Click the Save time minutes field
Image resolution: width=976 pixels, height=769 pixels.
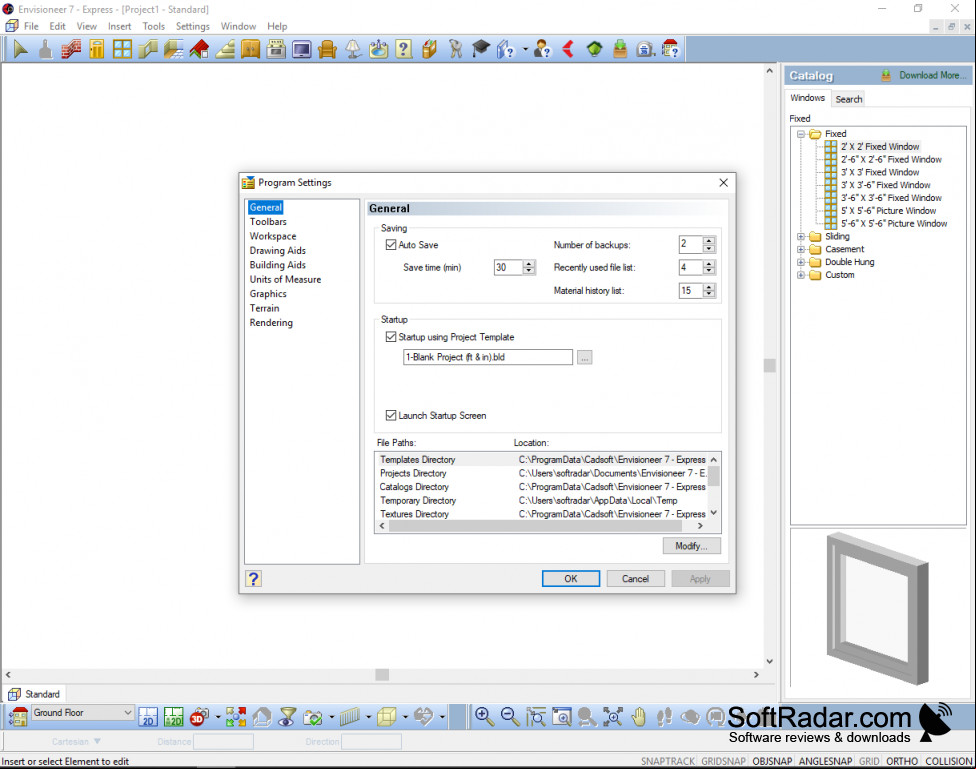pyautogui.click(x=509, y=267)
